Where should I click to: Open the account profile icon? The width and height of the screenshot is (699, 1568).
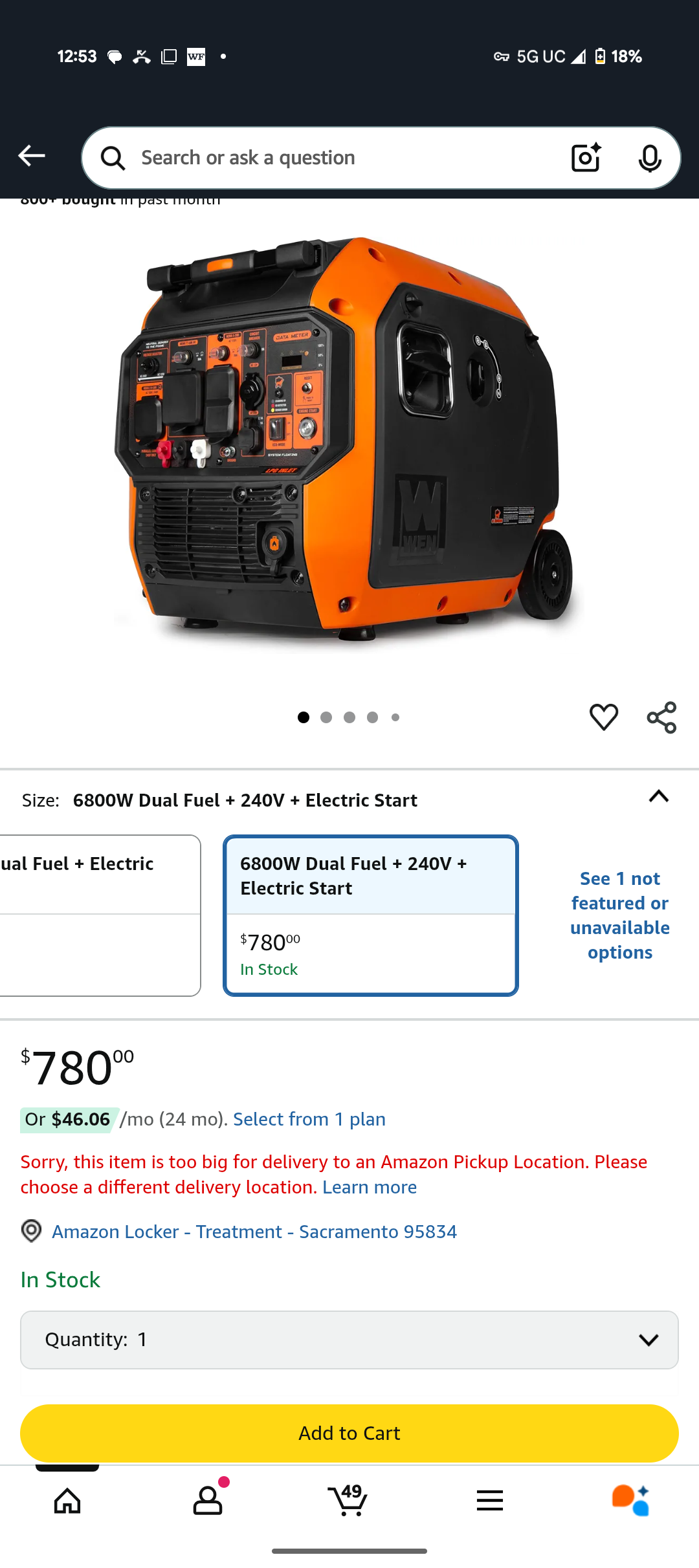coord(208,1499)
